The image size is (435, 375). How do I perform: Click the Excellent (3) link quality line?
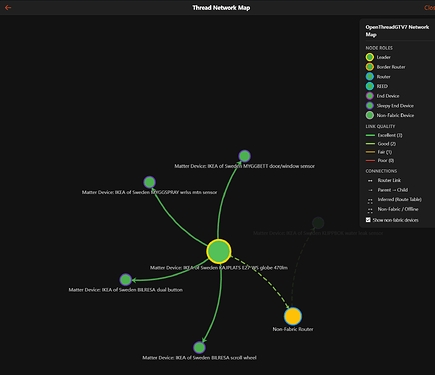click(x=370, y=135)
